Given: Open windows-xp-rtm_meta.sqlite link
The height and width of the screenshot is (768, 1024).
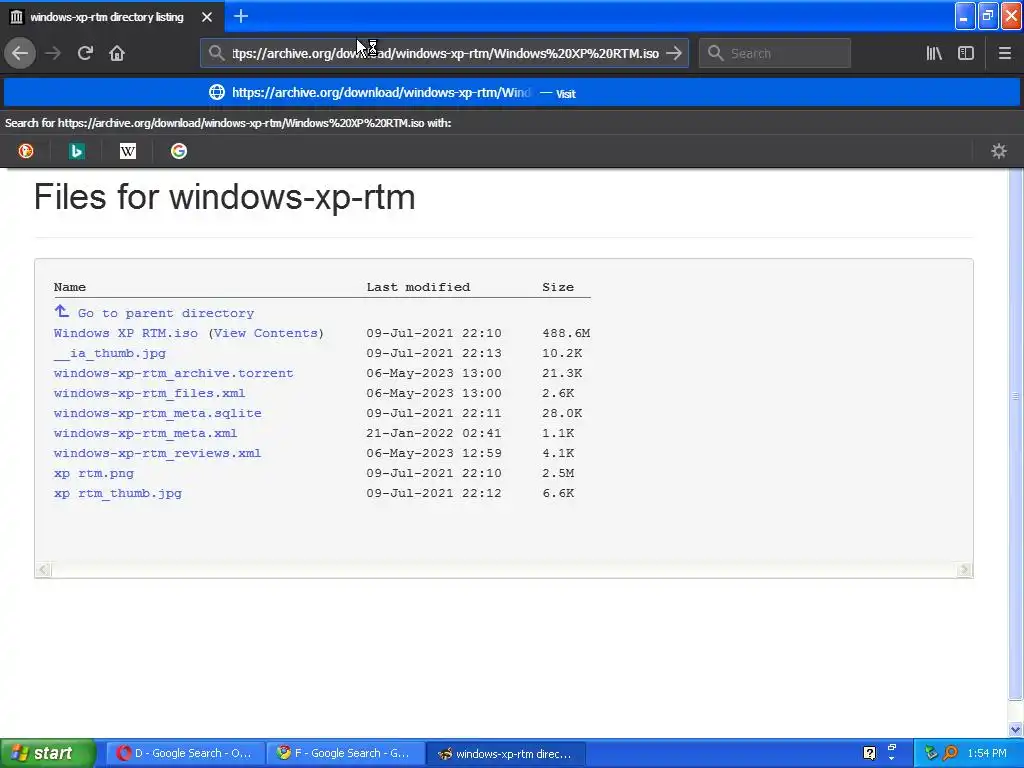Looking at the screenshot, I should click(157, 413).
